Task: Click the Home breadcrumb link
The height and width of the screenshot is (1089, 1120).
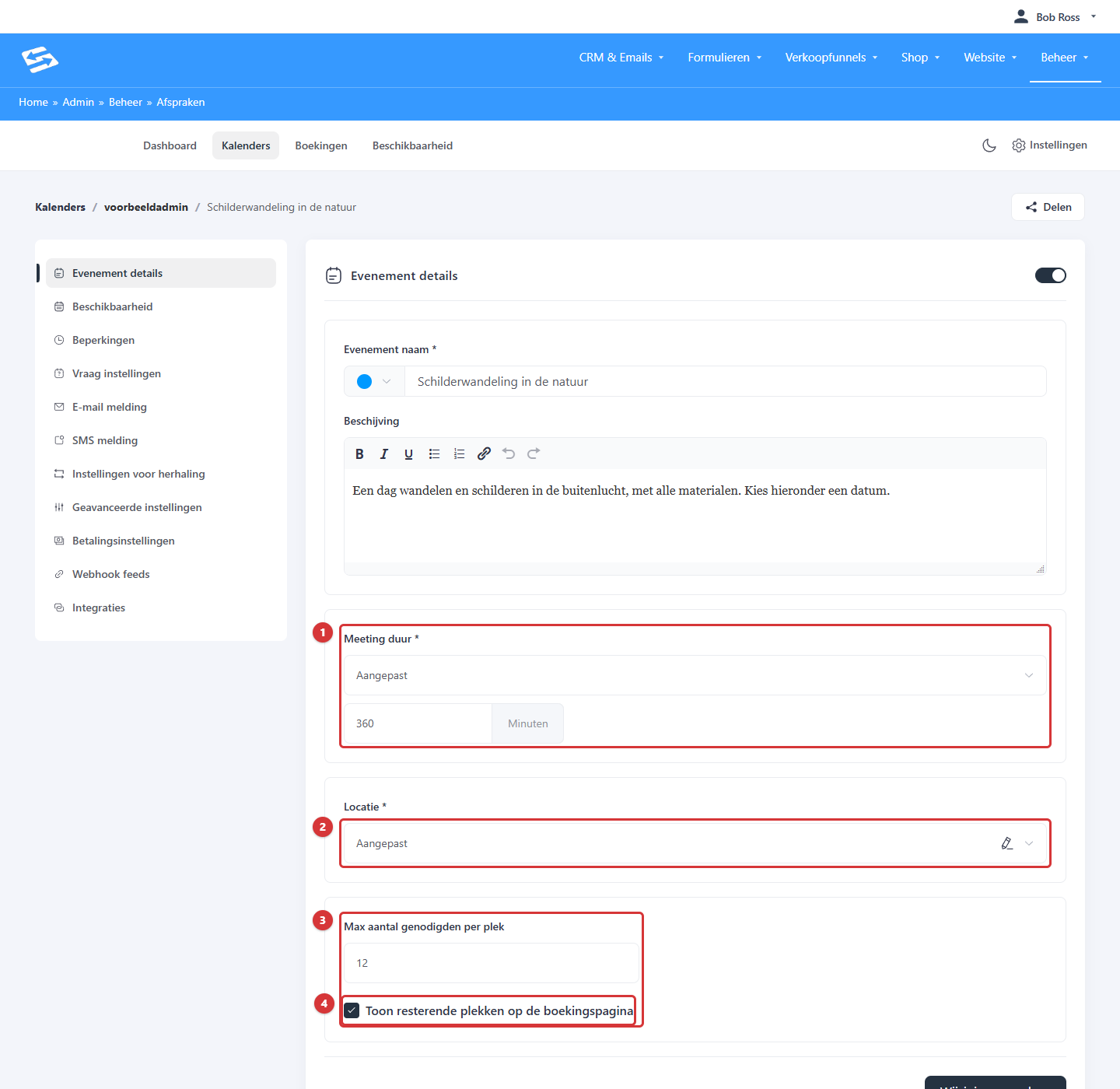Action: click(x=33, y=102)
